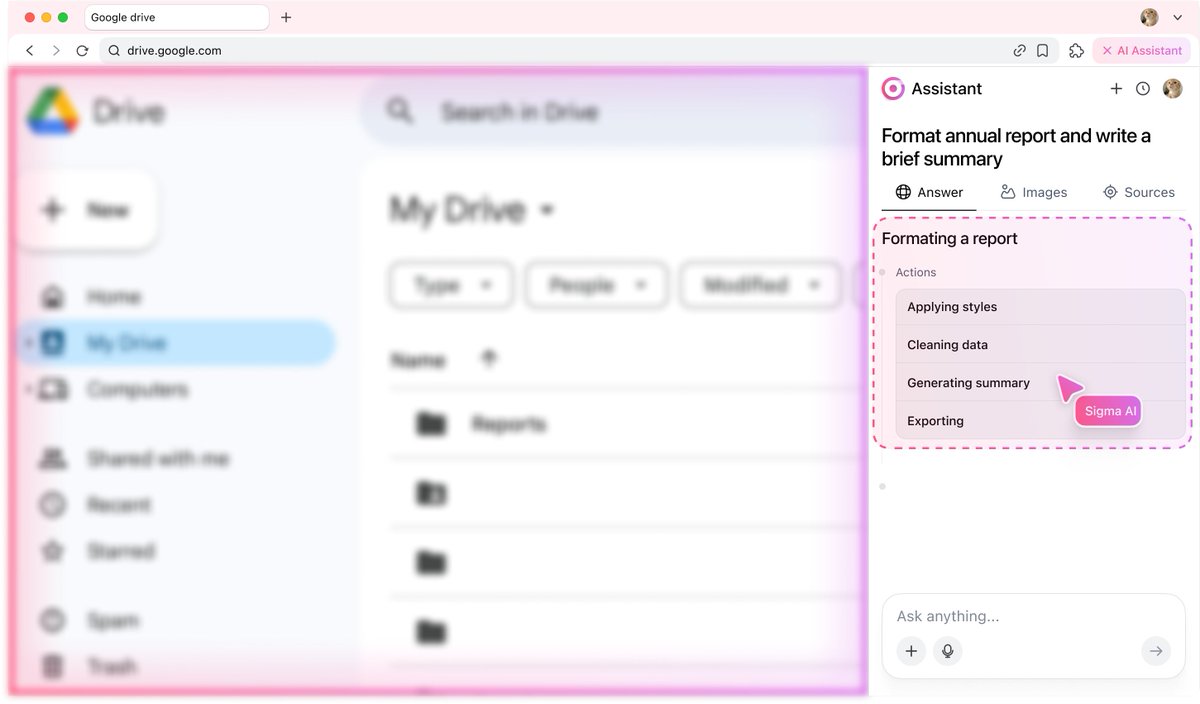Go back with the browser back arrow
1200x704 pixels.
(x=30, y=50)
